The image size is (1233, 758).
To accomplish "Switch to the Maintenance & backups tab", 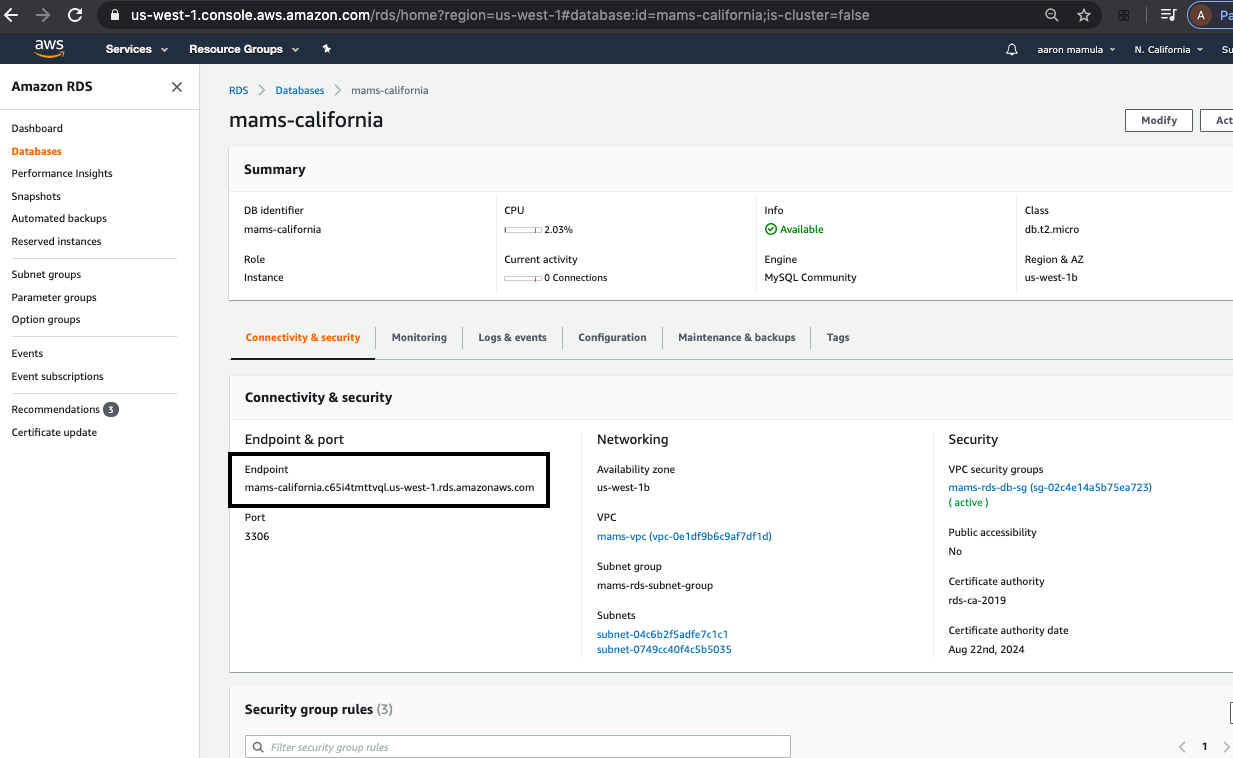I will 737,337.
